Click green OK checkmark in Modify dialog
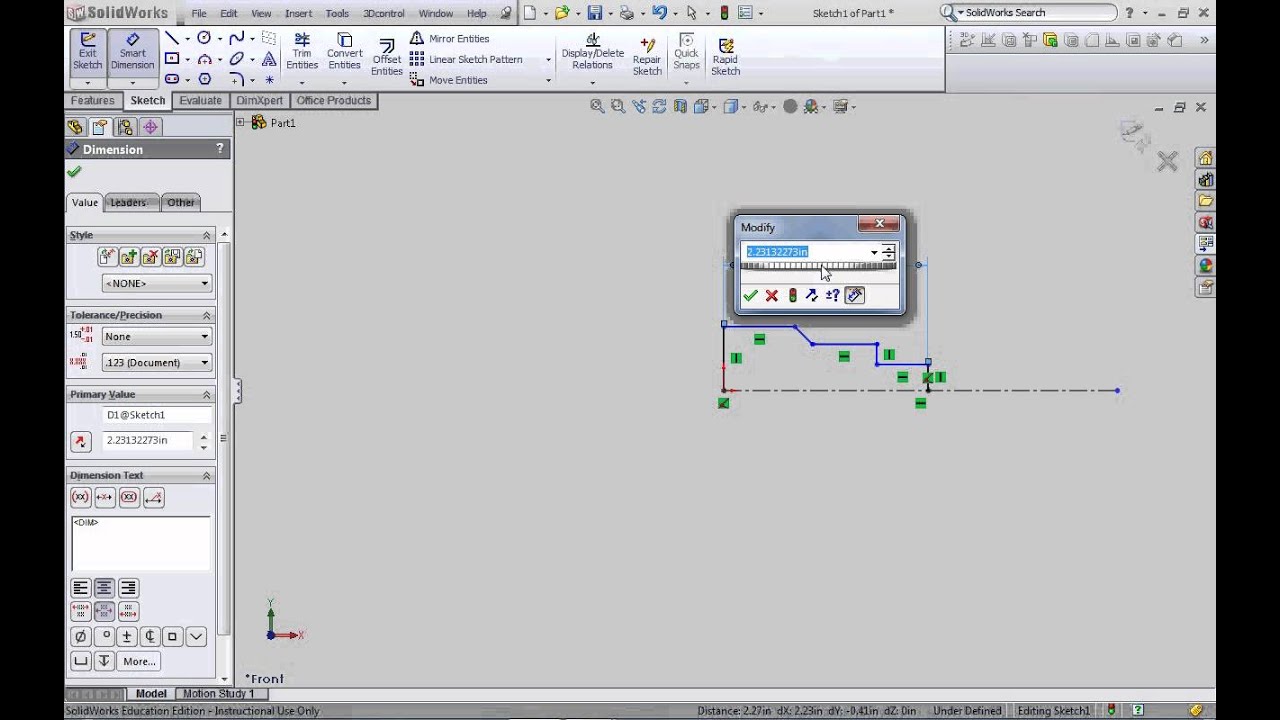Viewport: 1280px width, 720px height. (x=750, y=295)
